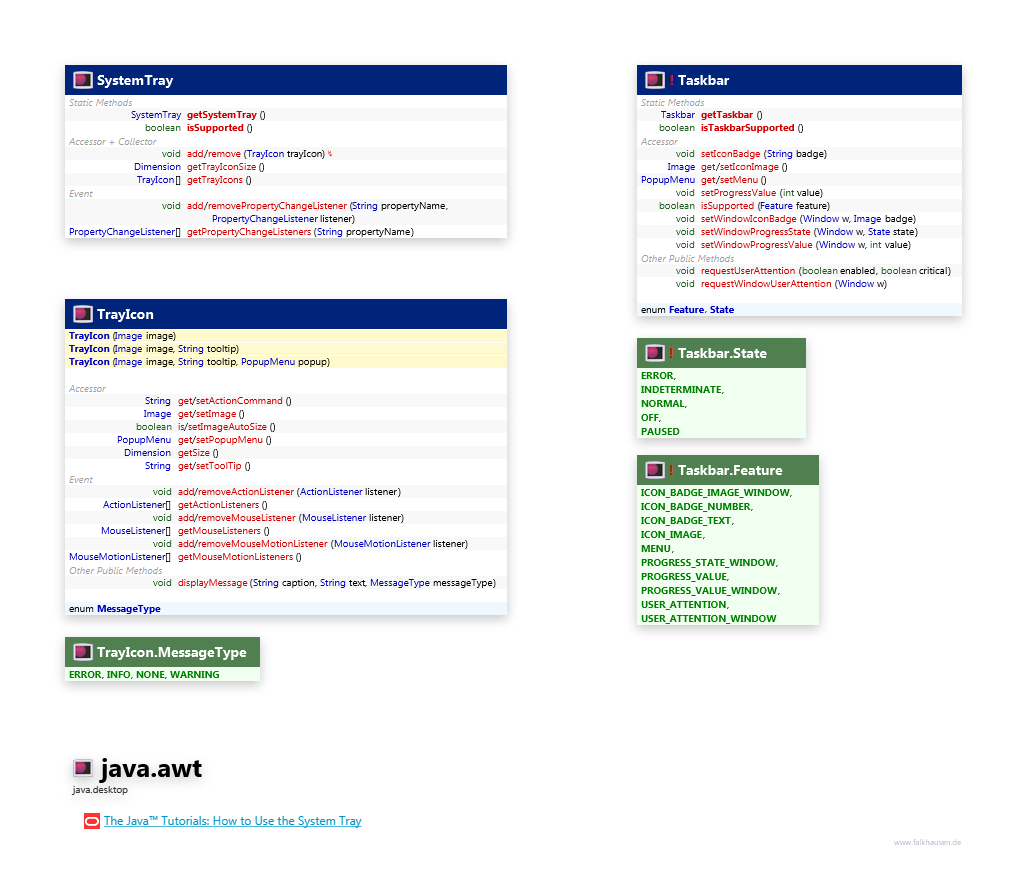The width and height of the screenshot is (1018, 888).
Task: Click the three-argument TrayIcon constructor with PopupMenu
Action: coord(199,362)
